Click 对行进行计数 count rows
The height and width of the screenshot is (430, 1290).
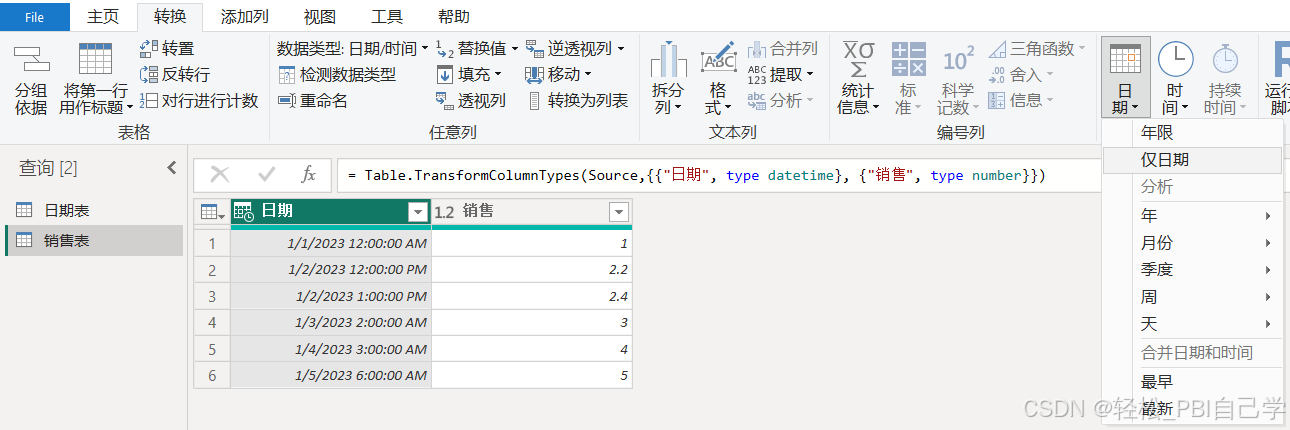[x=198, y=100]
